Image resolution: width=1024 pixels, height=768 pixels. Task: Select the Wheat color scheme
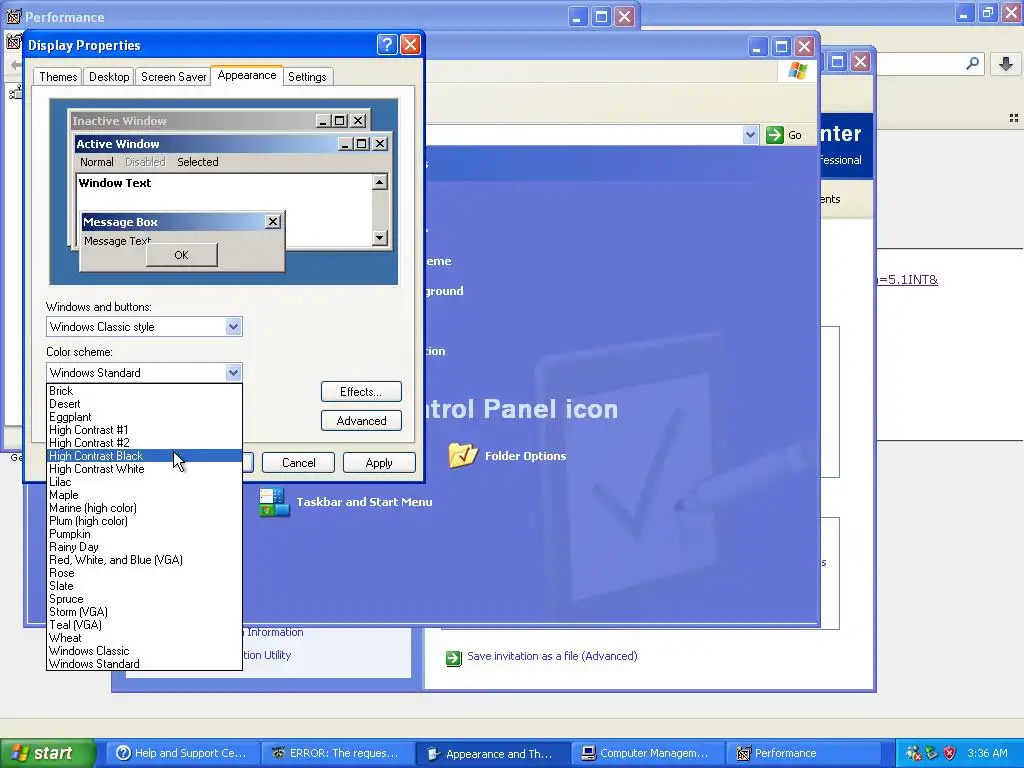pyautogui.click(x=144, y=637)
